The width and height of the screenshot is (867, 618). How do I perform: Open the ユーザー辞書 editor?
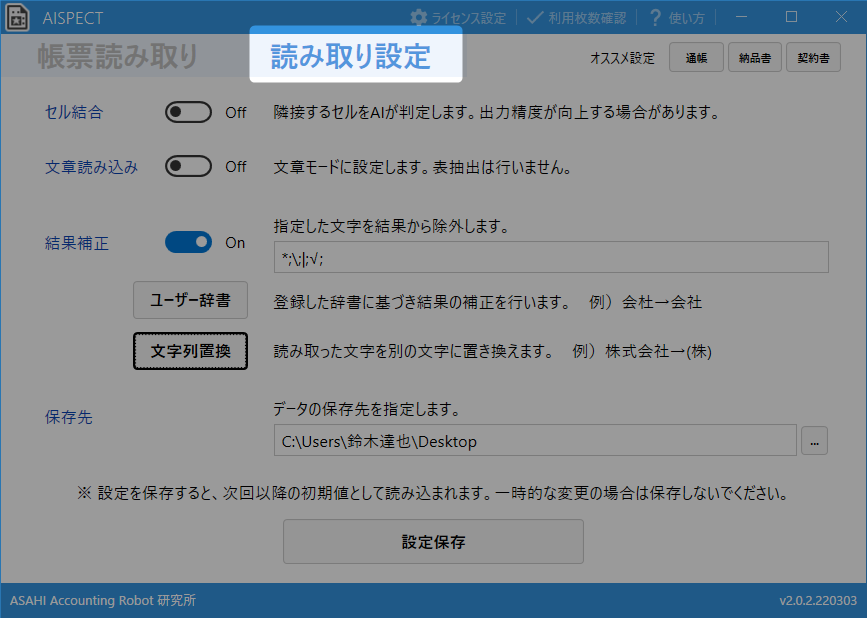click(190, 300)
